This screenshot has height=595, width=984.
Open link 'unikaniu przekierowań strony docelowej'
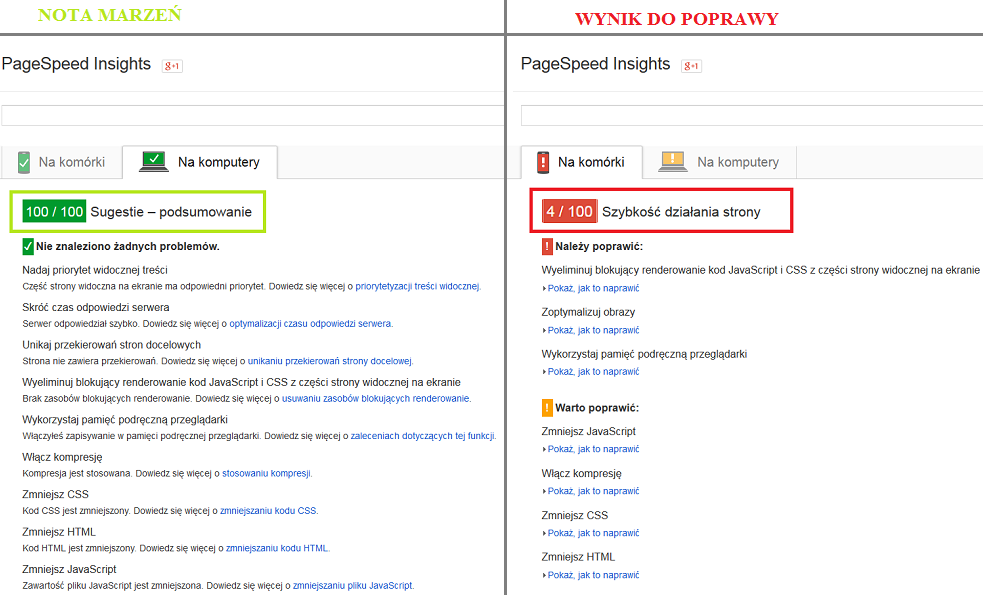[x=329, y=361]
